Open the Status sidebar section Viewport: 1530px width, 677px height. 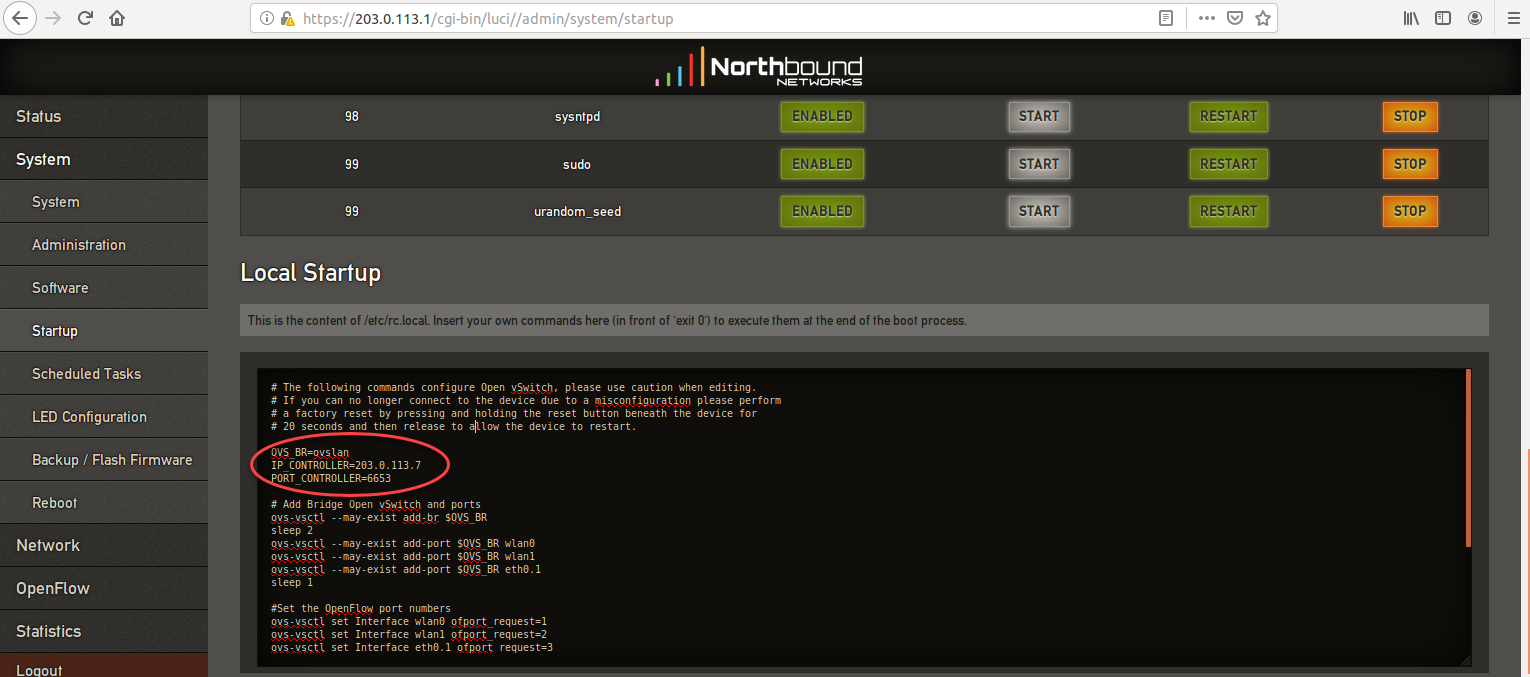click(x=104, y=116)
